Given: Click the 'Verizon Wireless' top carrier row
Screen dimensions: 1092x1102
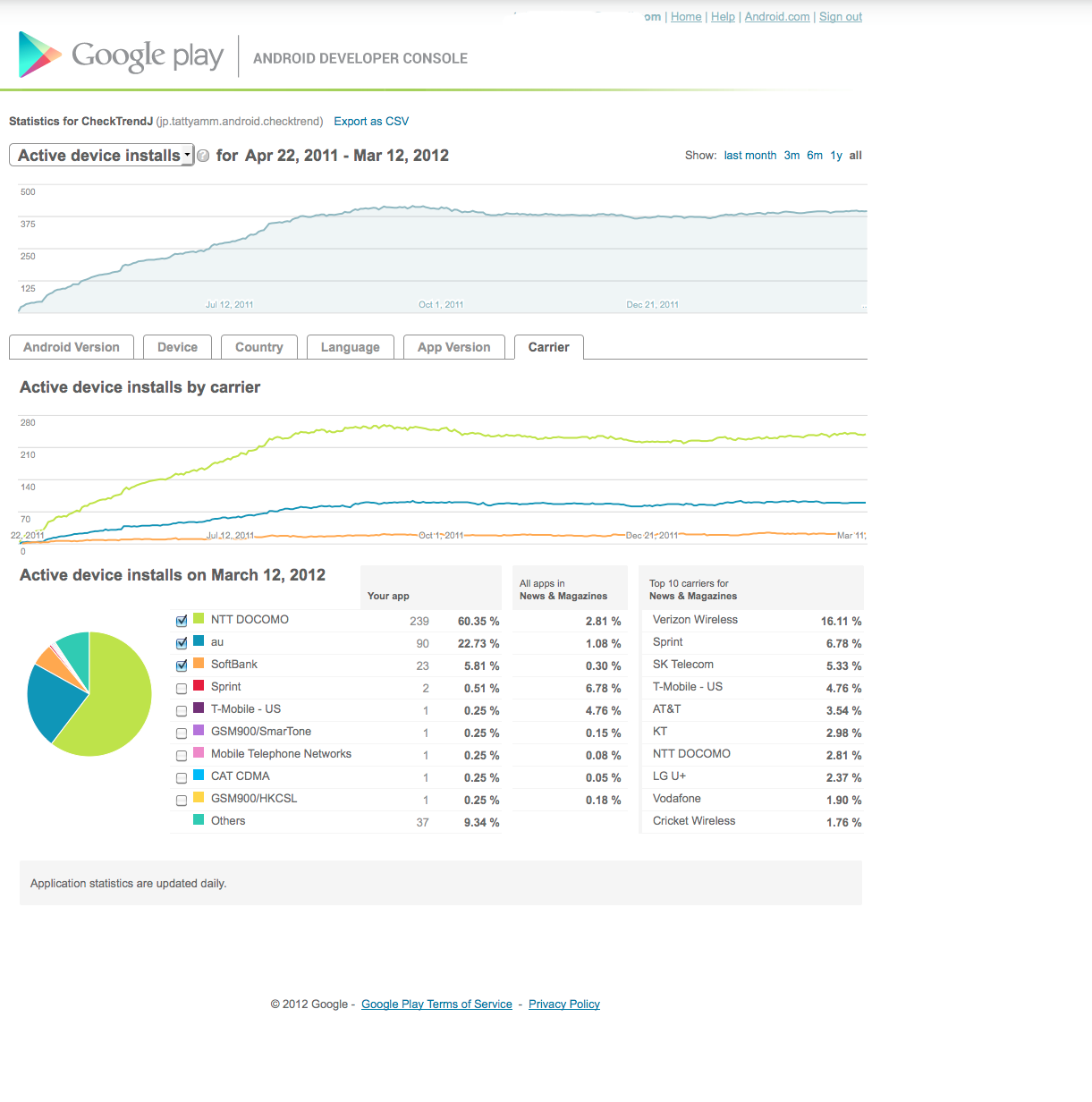Looking at the screenshot, I should (753, 620).
